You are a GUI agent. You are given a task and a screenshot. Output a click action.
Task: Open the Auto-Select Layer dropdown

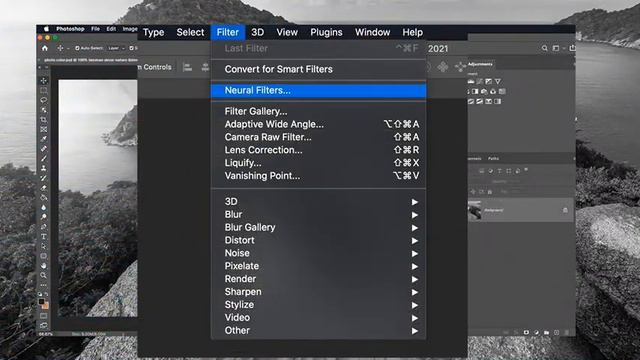click(x=117, y=48)
